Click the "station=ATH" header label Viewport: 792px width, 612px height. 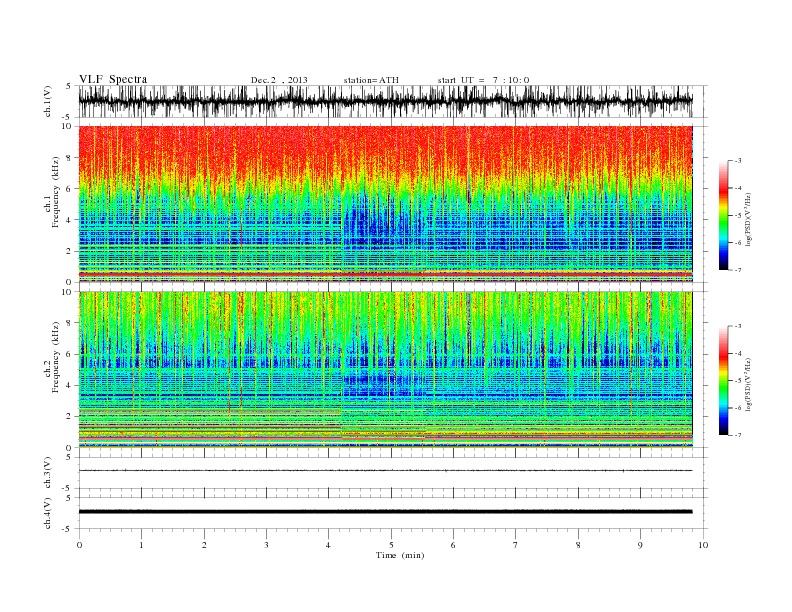371,80
